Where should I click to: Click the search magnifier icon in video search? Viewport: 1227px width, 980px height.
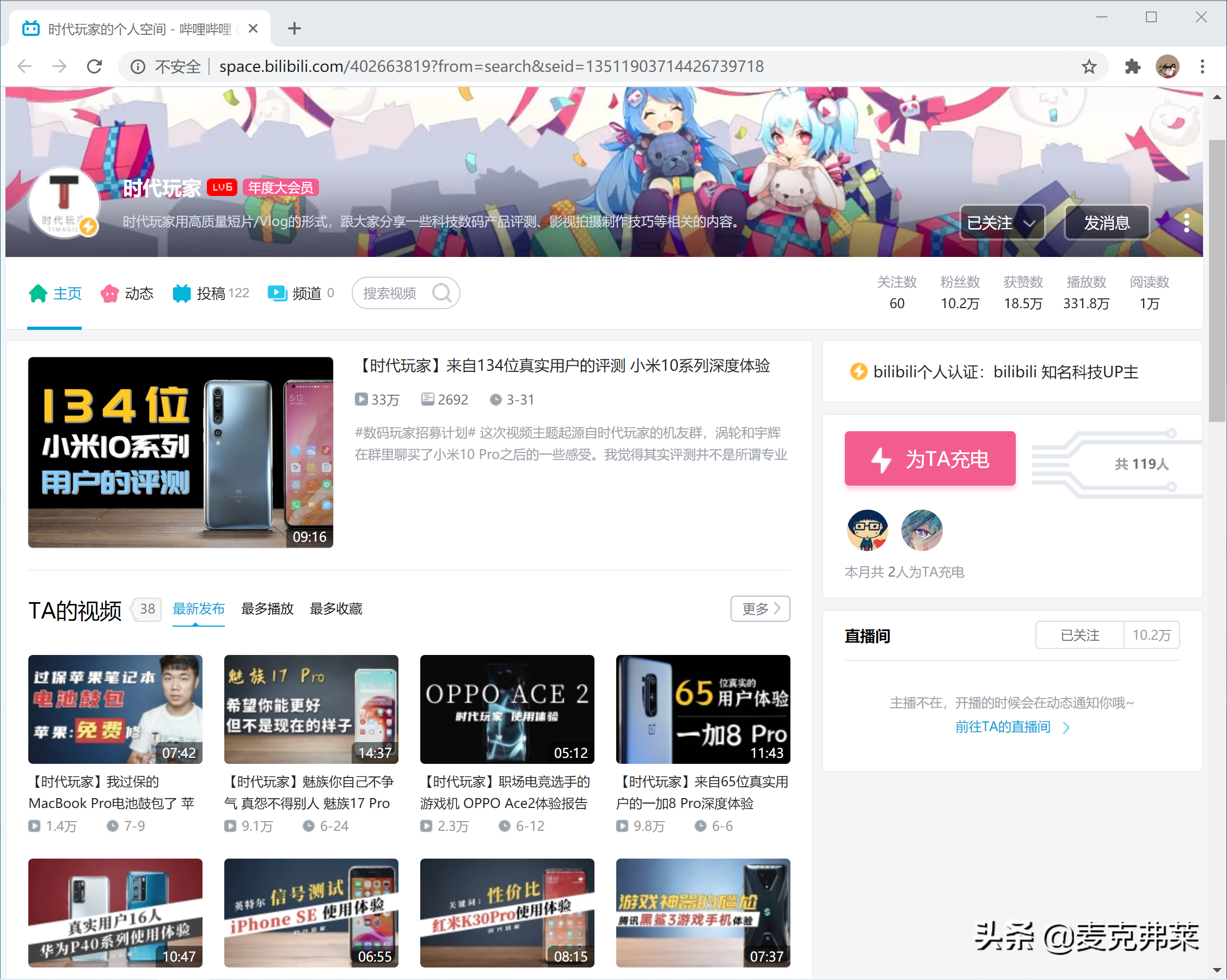click(441, 293)
